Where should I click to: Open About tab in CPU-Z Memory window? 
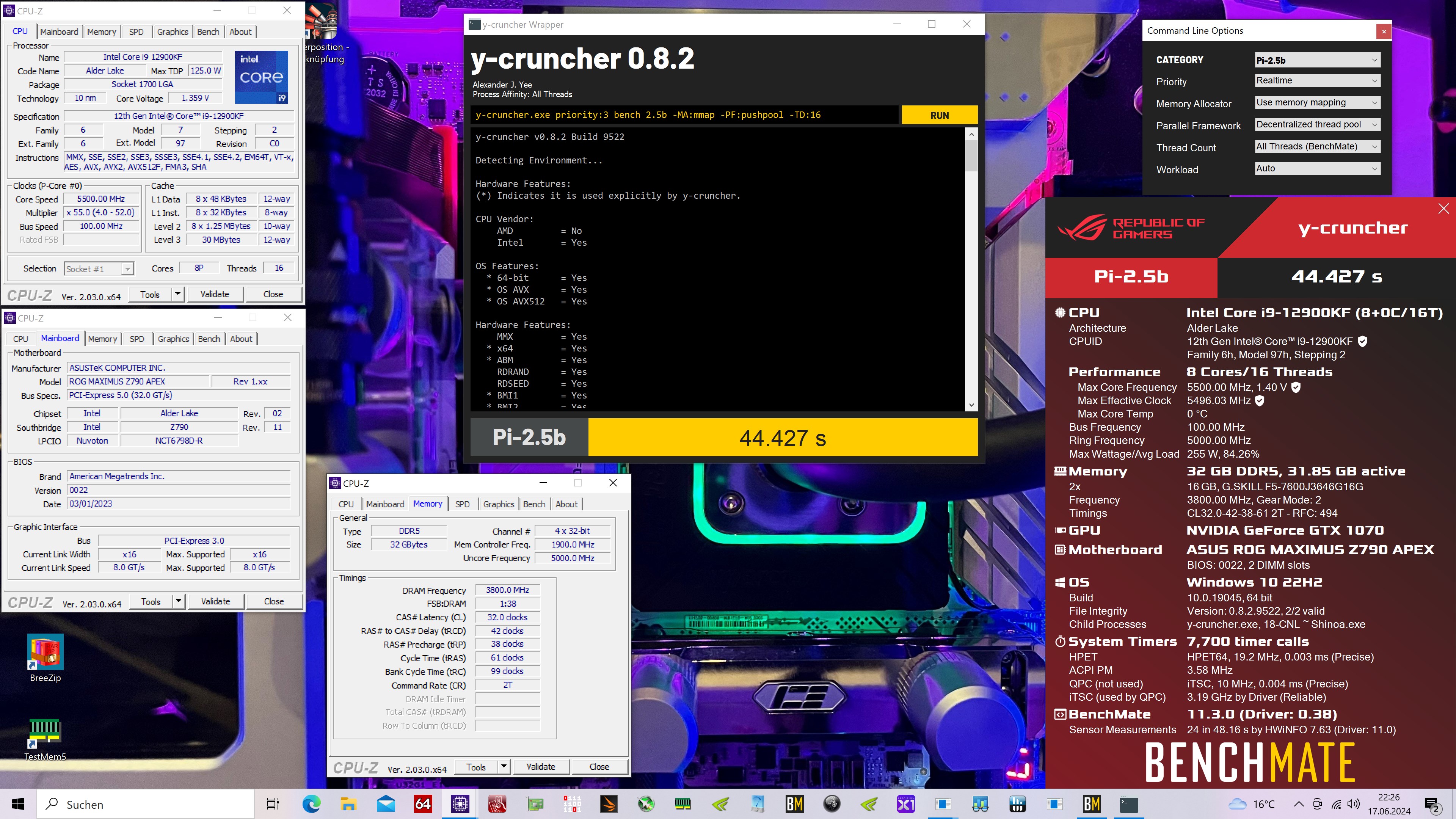[566, 504]
